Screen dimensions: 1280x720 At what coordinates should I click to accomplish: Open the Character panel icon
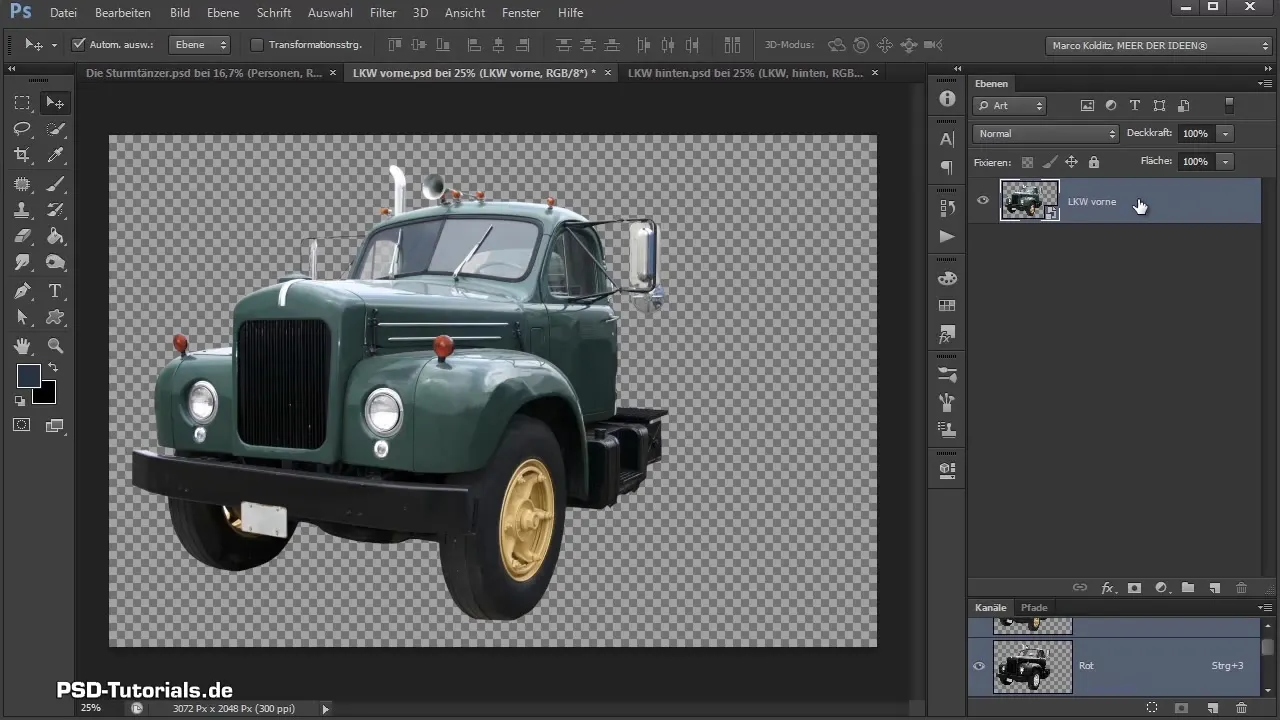point(947,140)
